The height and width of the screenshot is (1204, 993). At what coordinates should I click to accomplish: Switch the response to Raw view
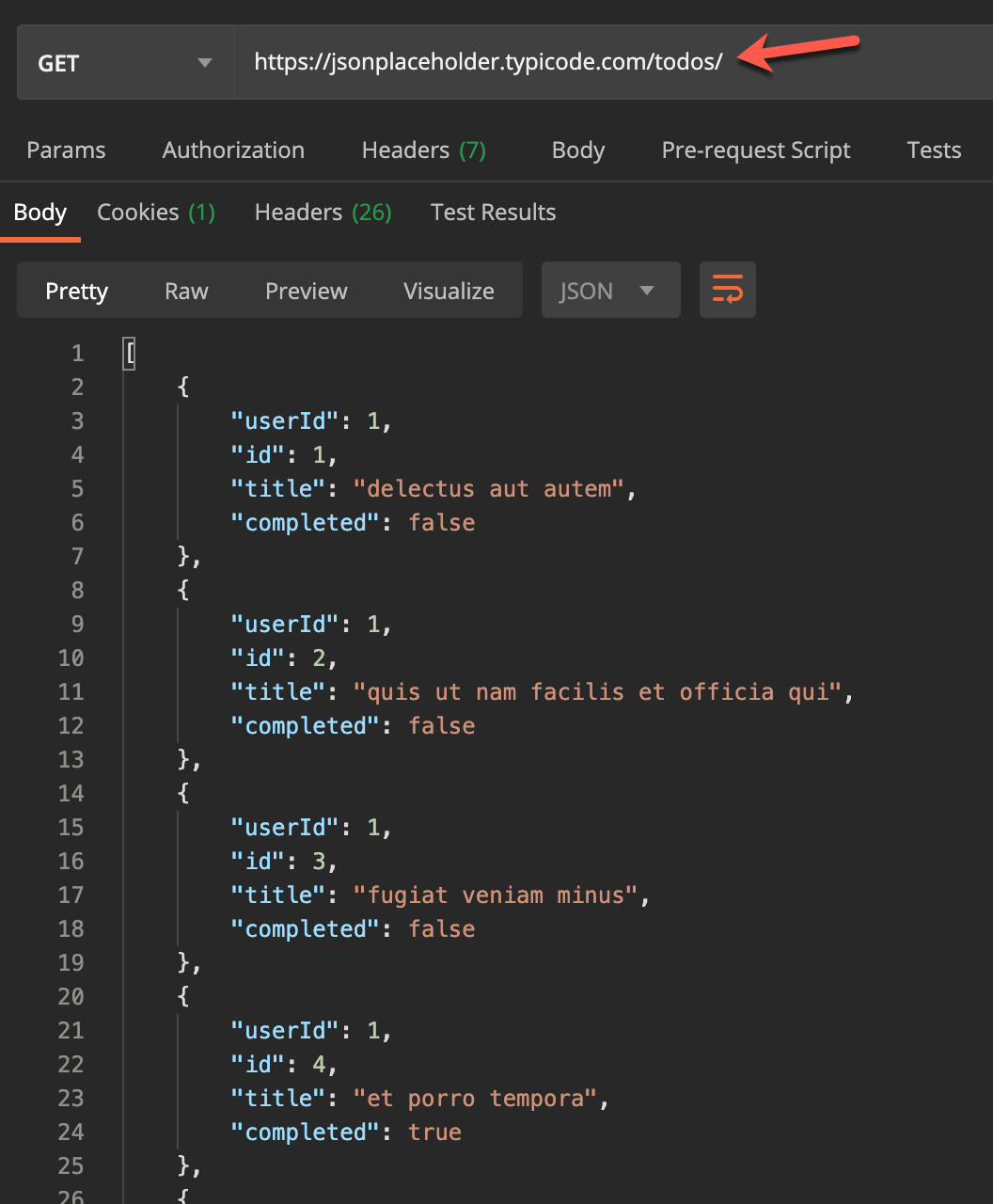click(x=186, y=292)
